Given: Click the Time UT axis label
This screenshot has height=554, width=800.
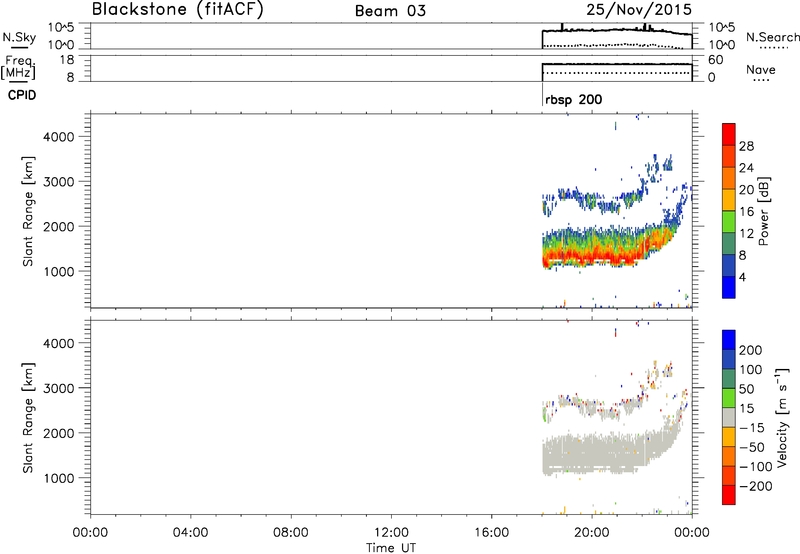Looking at the screenshot, I should pos(391,548).
